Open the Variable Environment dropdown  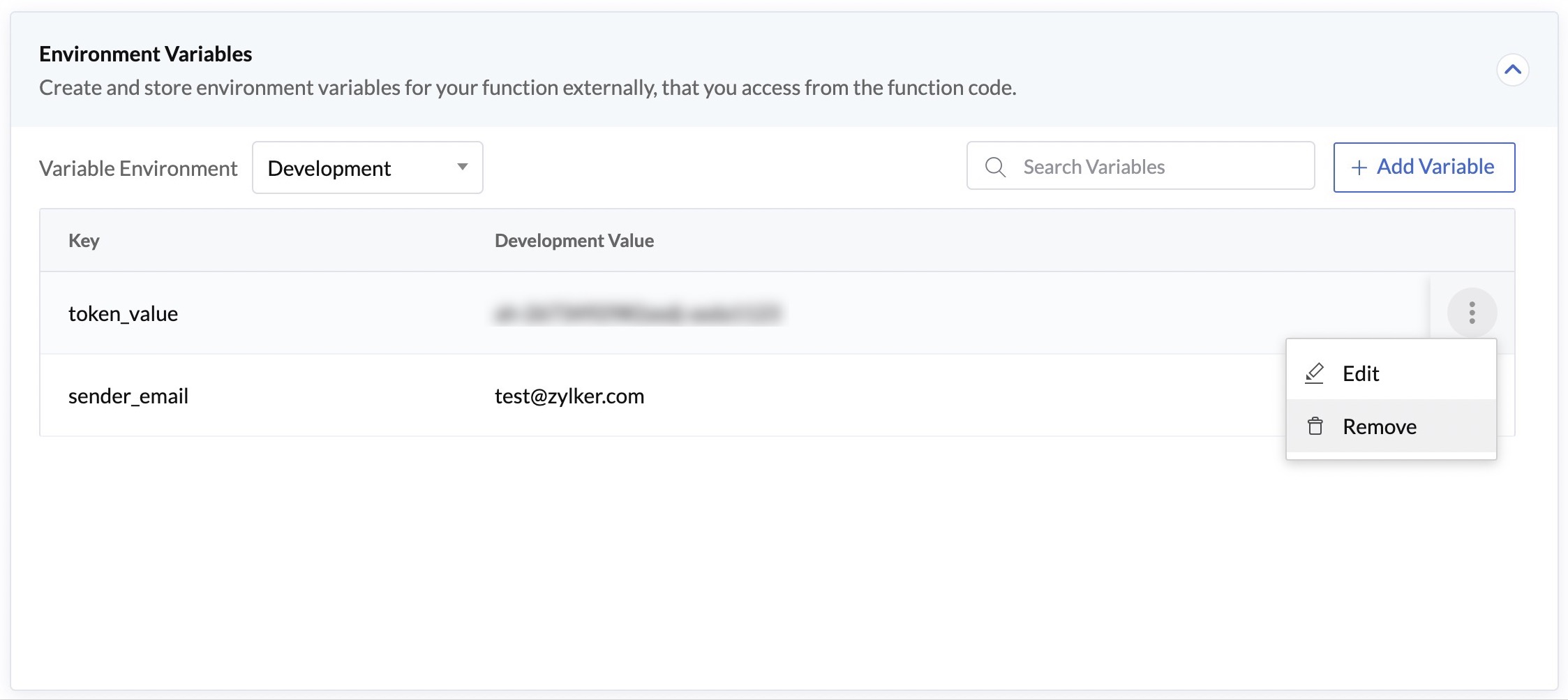367,167
